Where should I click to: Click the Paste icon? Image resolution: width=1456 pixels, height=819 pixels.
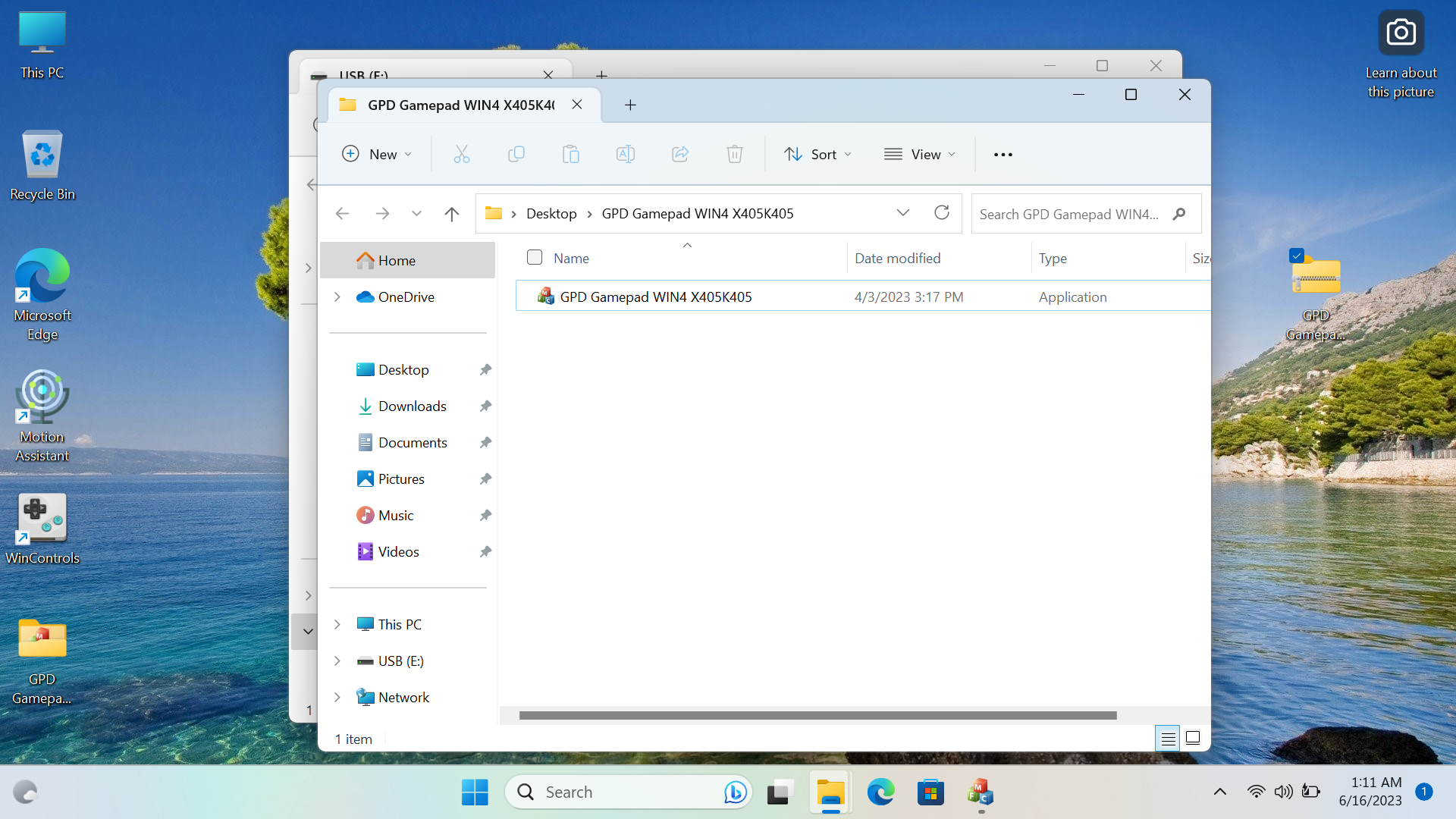coord(571,154)
